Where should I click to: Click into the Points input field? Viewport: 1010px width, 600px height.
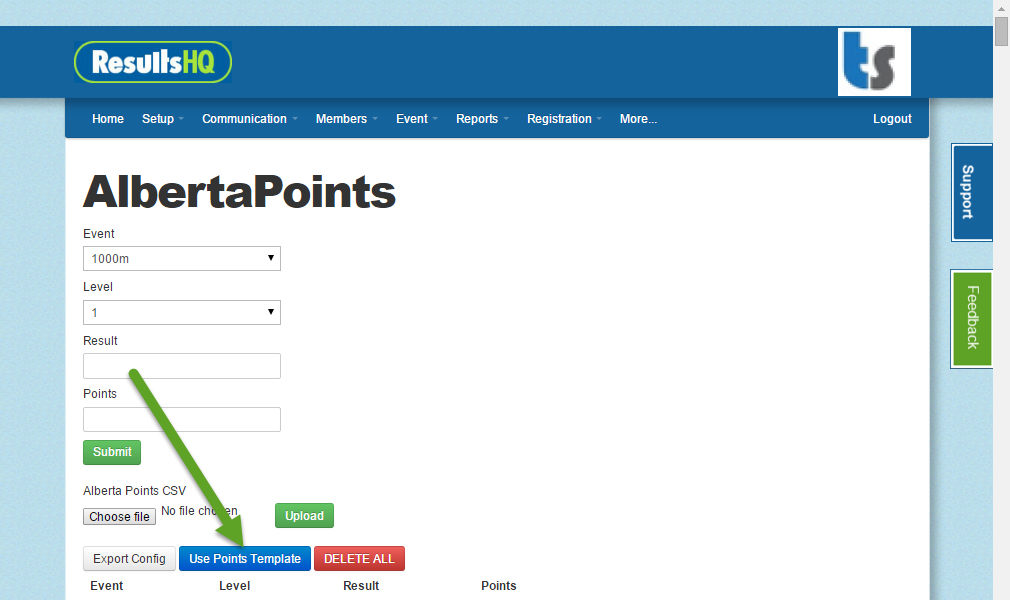point(182,420)
